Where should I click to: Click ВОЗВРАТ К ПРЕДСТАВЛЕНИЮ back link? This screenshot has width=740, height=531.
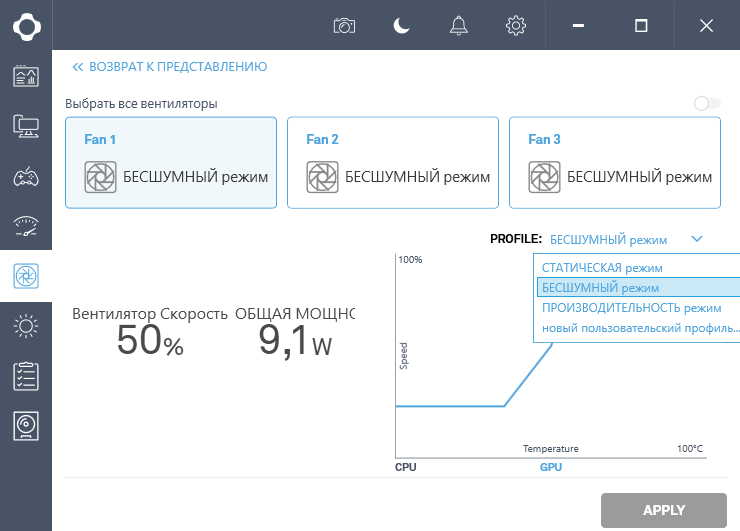(170, 67)
